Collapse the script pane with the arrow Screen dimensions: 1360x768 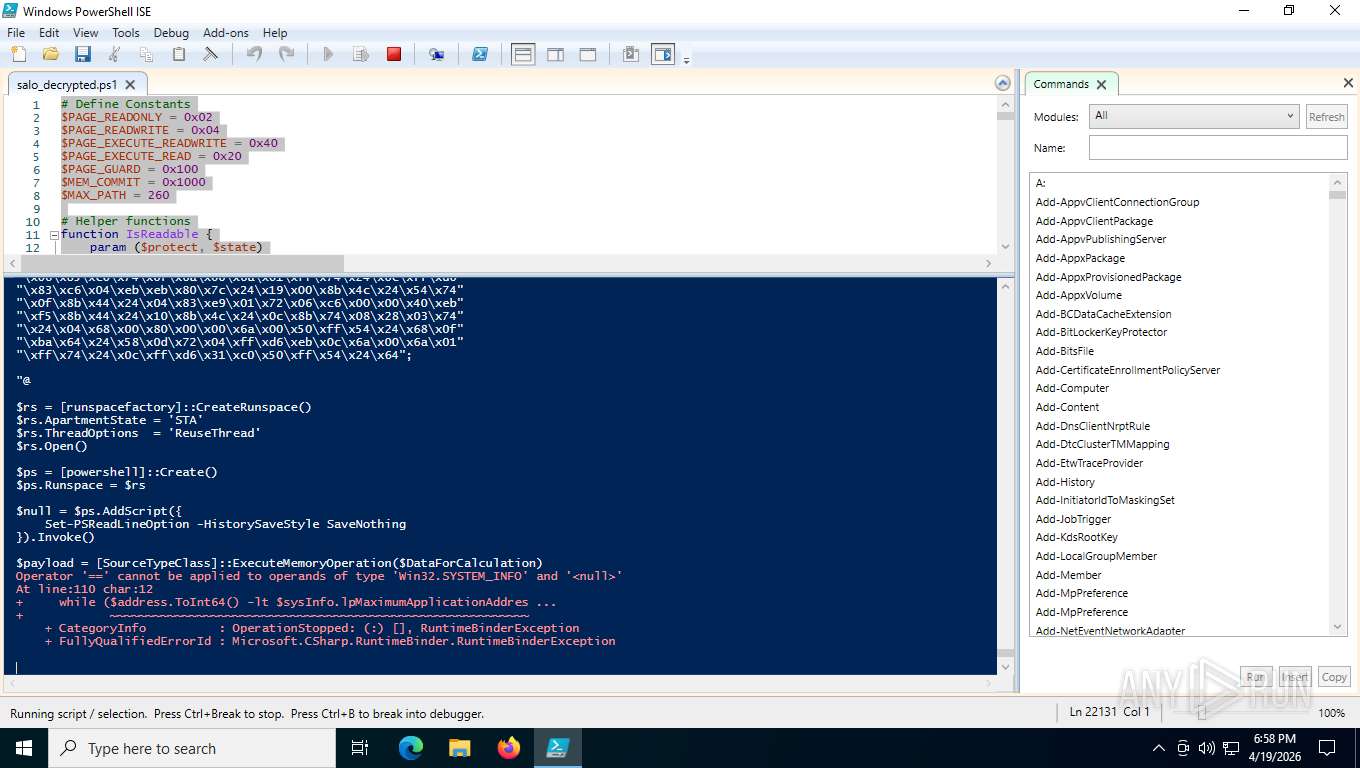[1002, 83]
